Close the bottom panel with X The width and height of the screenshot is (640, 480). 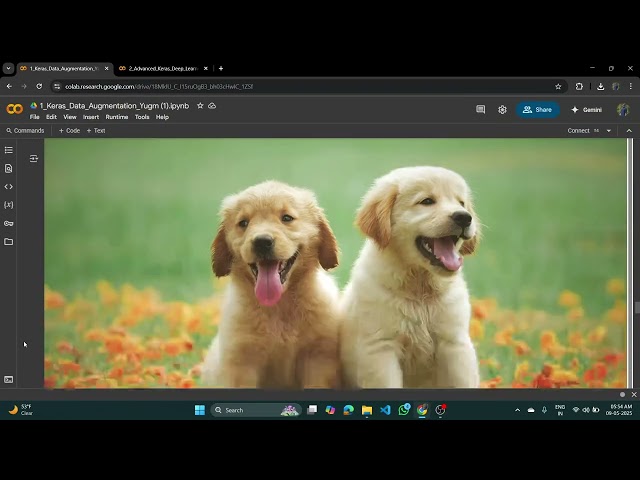[x=634, y=395]
